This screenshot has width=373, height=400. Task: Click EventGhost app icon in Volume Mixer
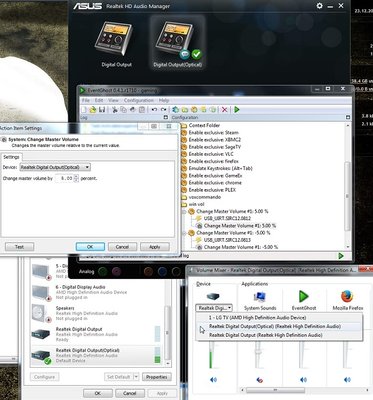pos(303,296)
